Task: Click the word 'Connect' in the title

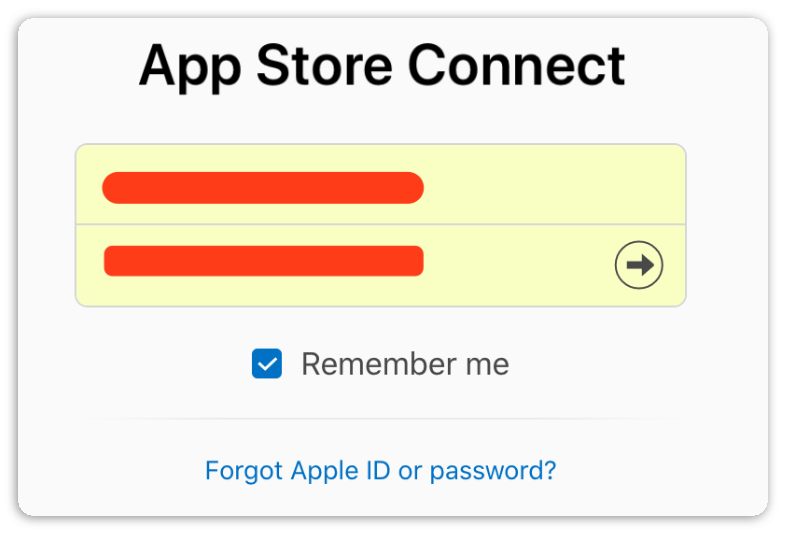Action: (x=516, y=66)
